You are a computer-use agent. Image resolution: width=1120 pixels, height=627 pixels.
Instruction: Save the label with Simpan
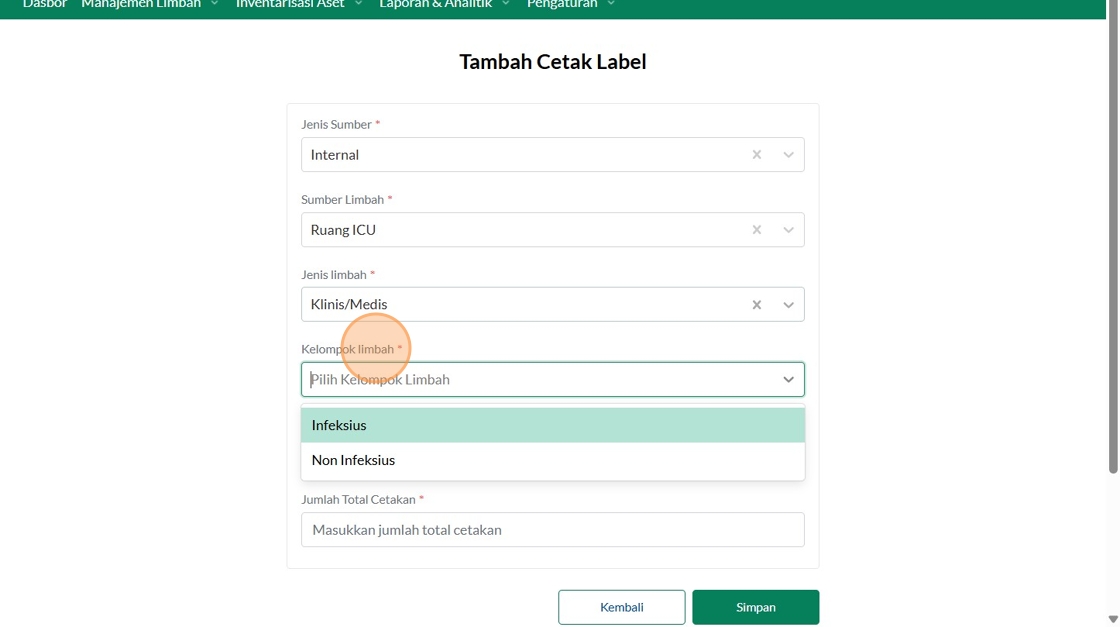[756, 607]
